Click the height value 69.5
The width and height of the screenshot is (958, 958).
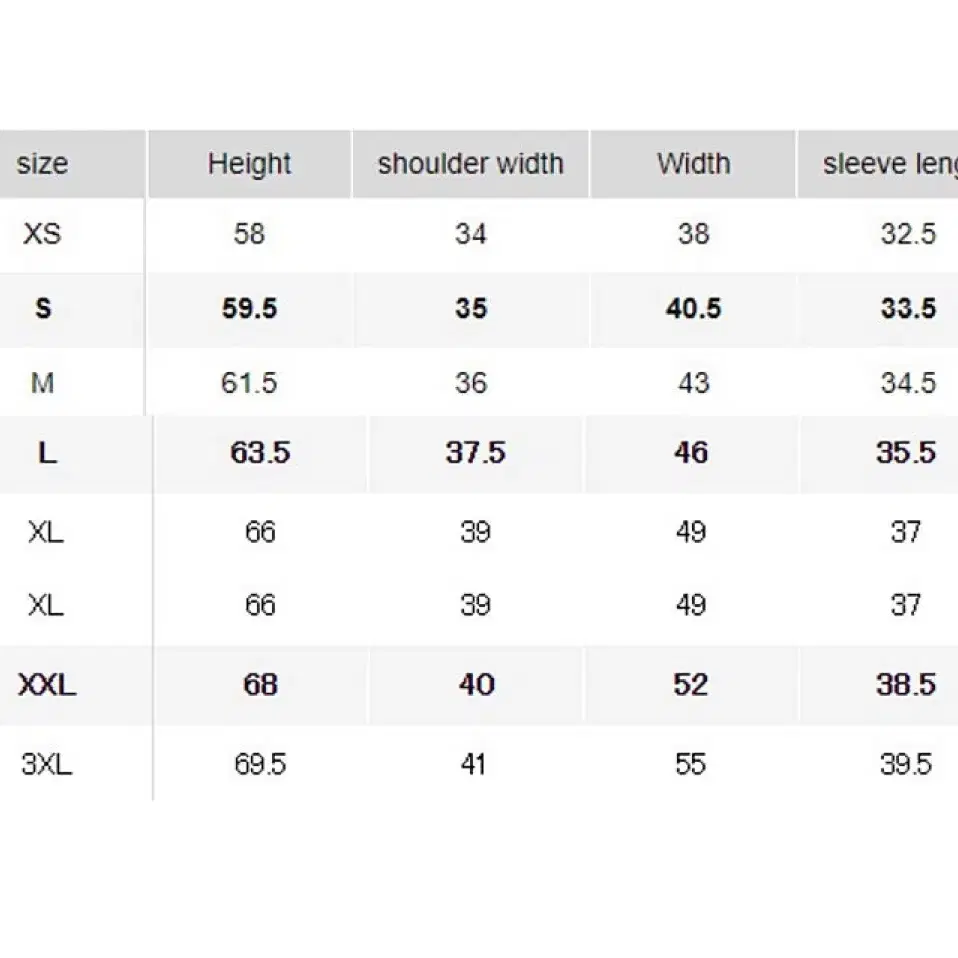tap(260, 764)
